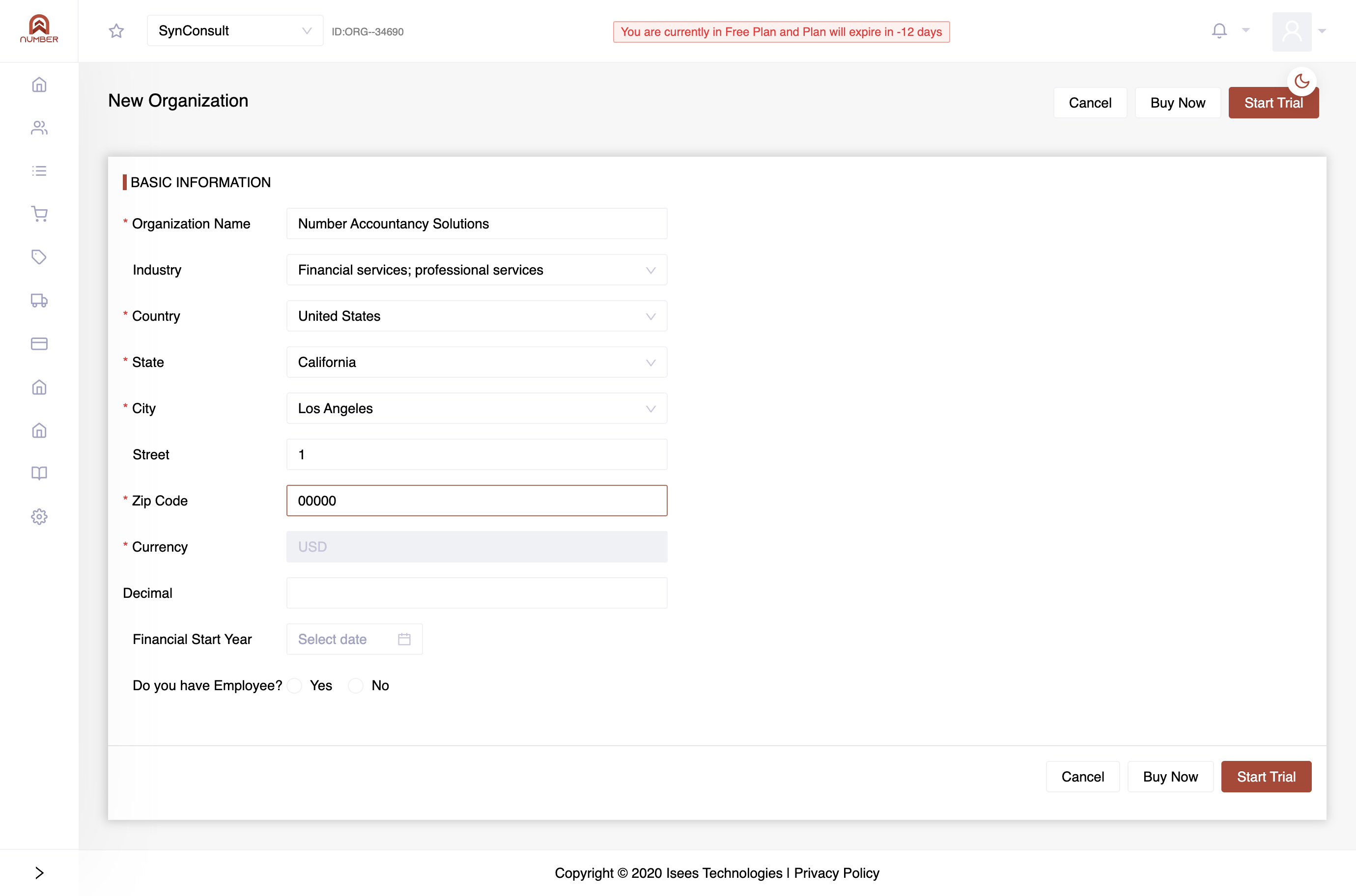
Task: Expand the sidebar with the bottom arrow
Action: pos(39,872)
